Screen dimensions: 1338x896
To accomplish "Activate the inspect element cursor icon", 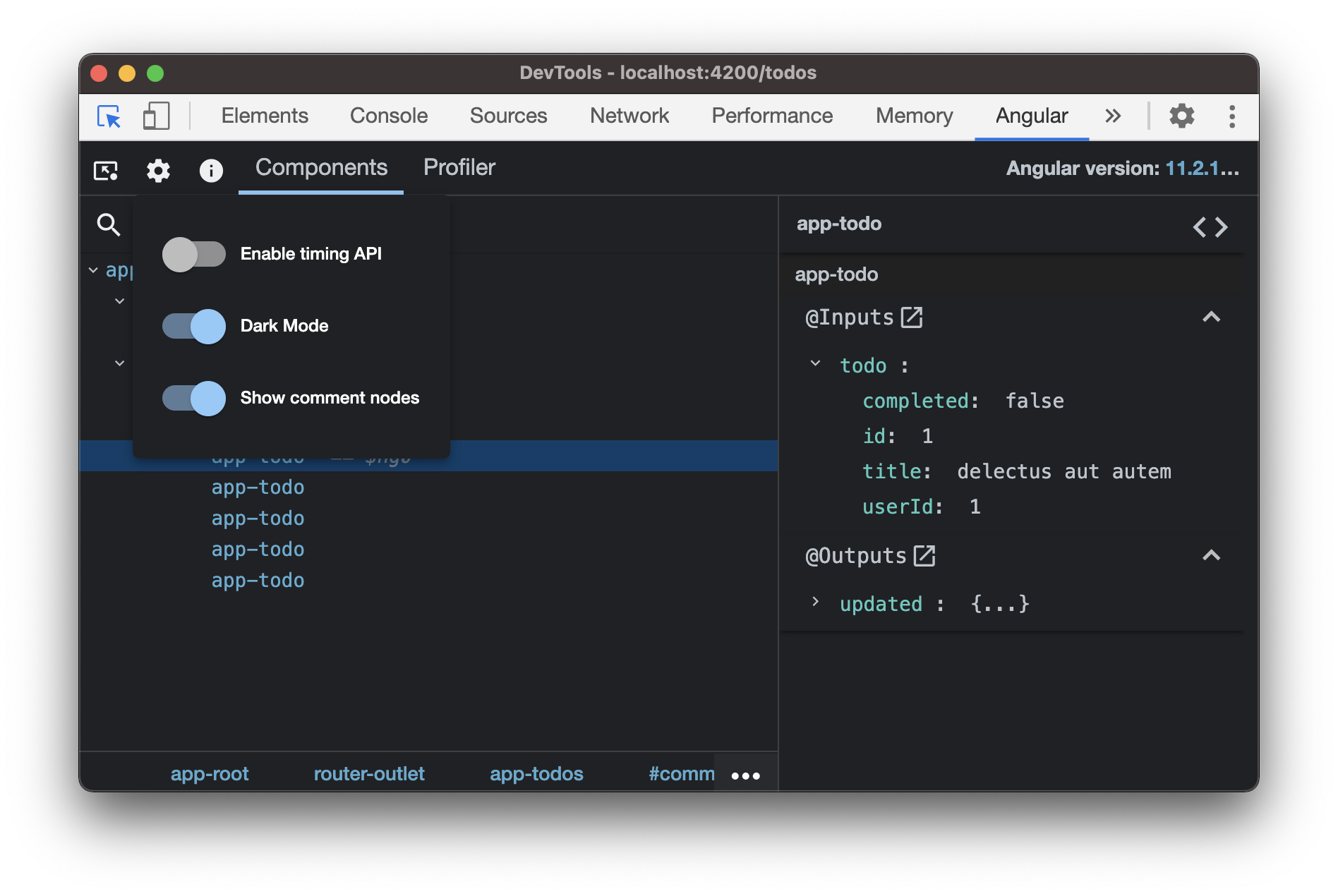I will [109, 116].
